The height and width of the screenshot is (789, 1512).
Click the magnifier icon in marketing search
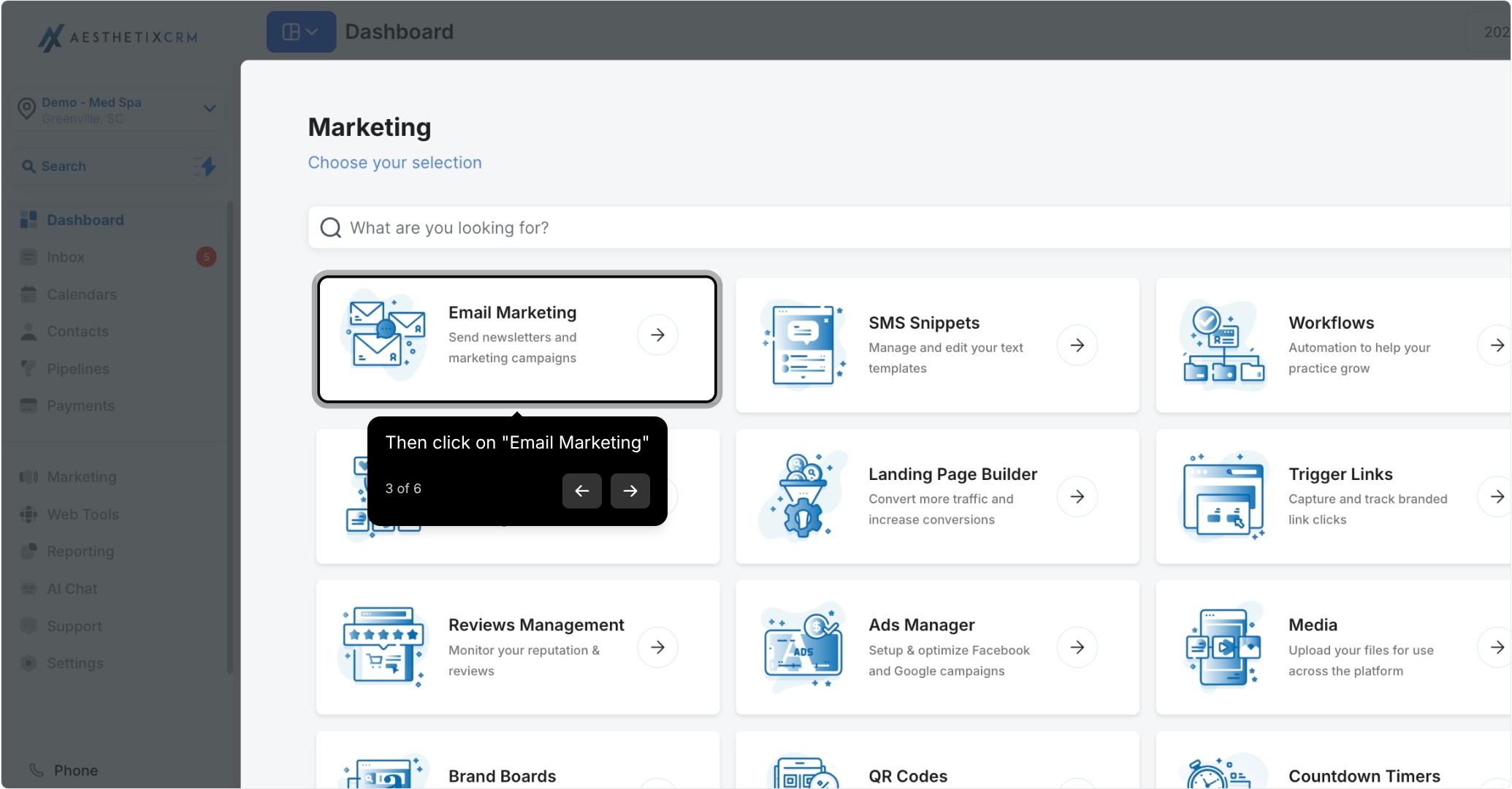pyautogui.click(x=331, y=228)
